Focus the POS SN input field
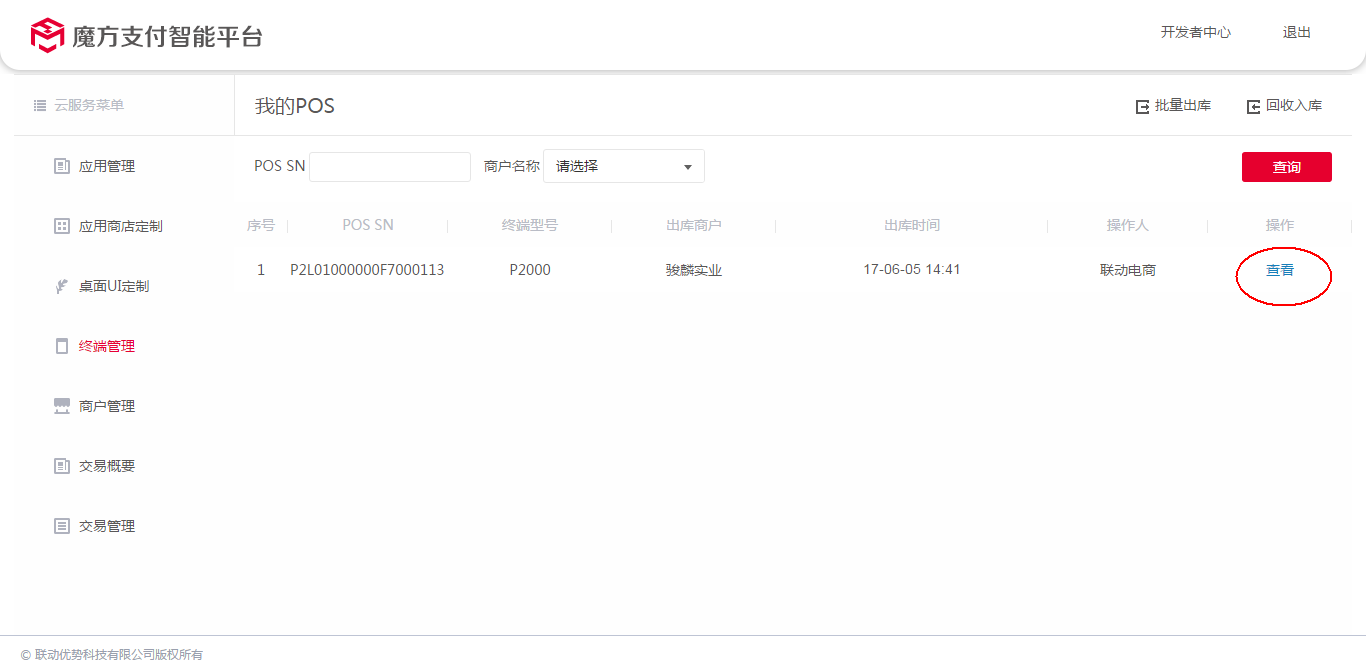The height and width of the screenshot is (666, 1366). click(390, 167)
